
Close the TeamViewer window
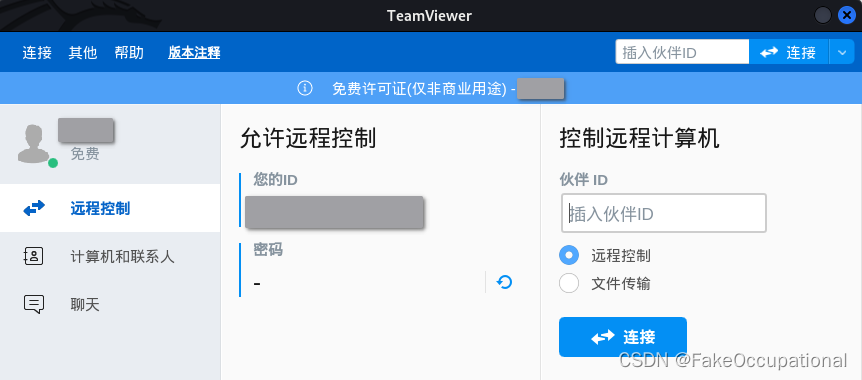pos(847,15)
